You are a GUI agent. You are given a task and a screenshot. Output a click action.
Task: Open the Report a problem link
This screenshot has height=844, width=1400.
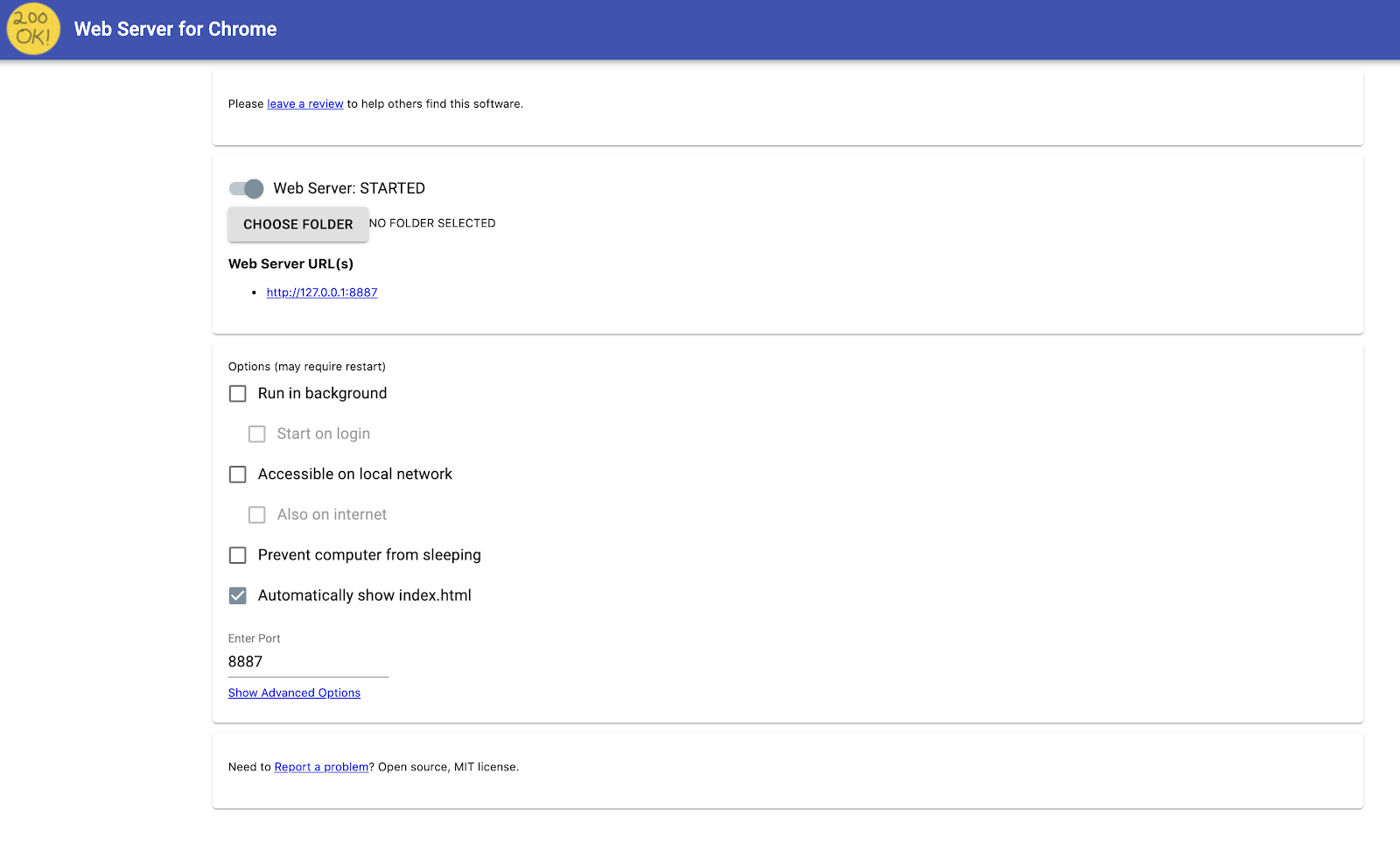(x=321, y=767)
